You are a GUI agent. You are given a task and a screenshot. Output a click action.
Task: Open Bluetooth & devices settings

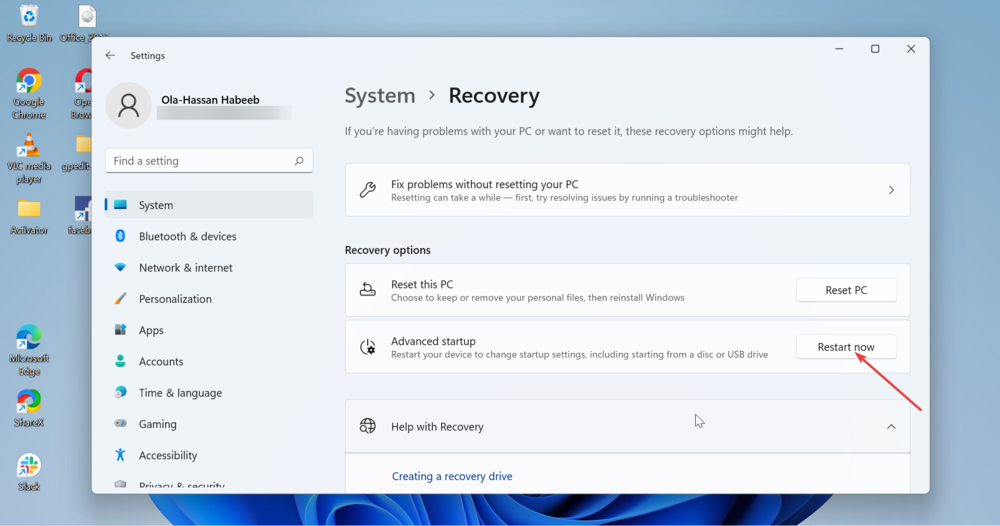pyautogui.click(x=209, y=236)
